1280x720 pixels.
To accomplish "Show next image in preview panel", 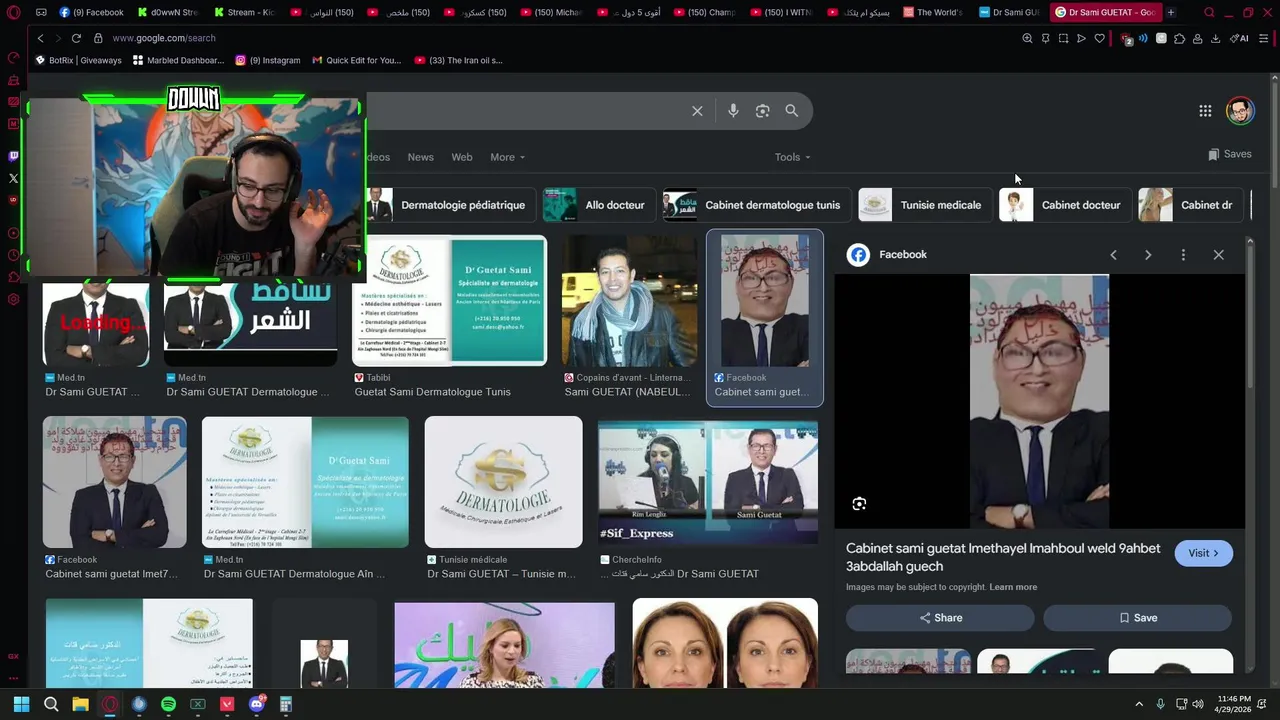I will [x=1148, y=255].
